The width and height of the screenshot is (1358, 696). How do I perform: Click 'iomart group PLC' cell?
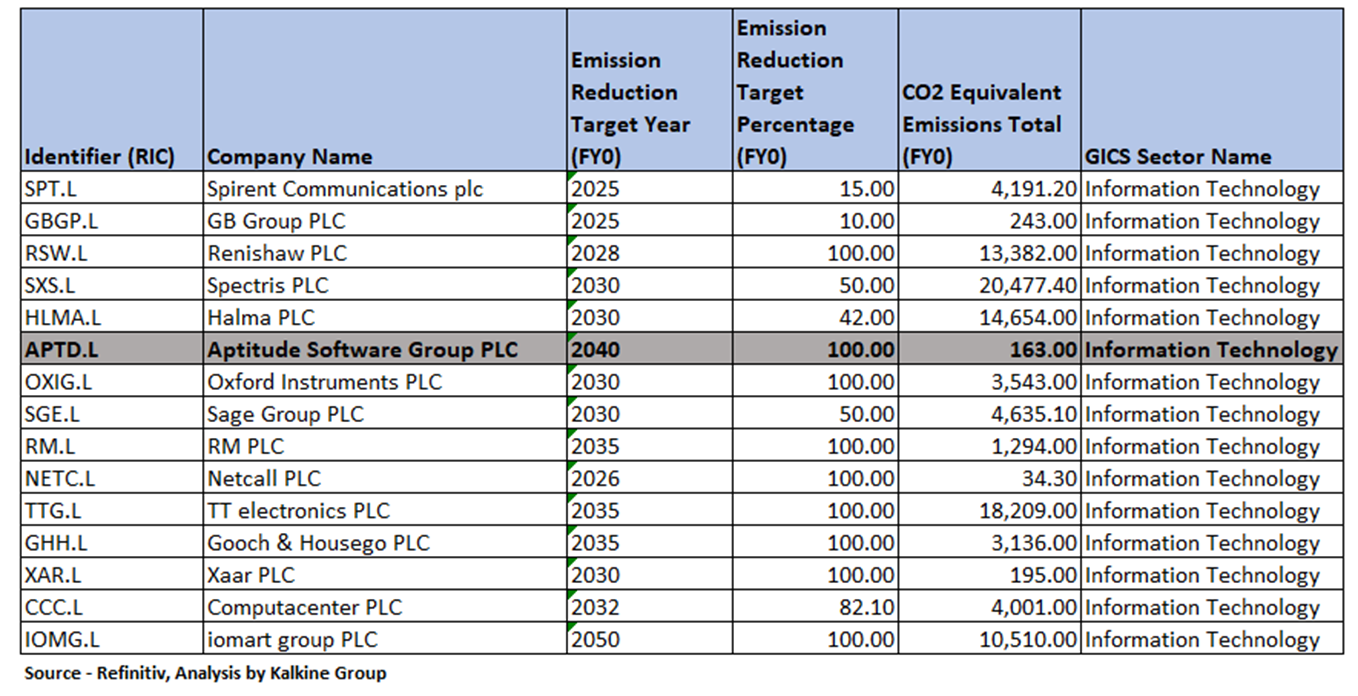click(x=385, y=639)
